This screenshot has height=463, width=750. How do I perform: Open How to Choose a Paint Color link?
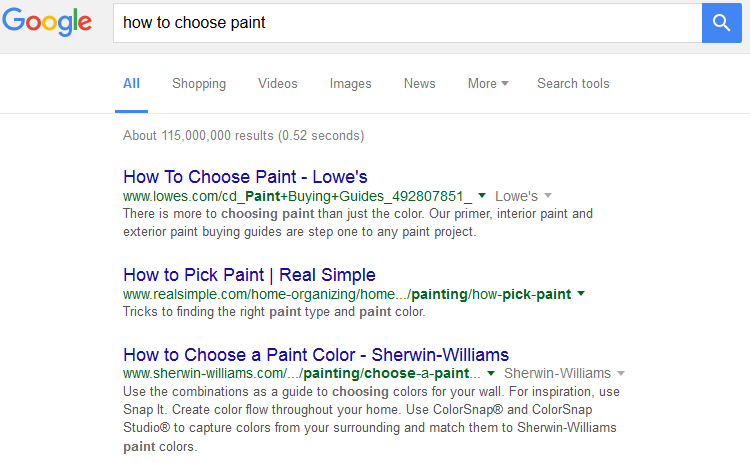(x=316, y=354)
